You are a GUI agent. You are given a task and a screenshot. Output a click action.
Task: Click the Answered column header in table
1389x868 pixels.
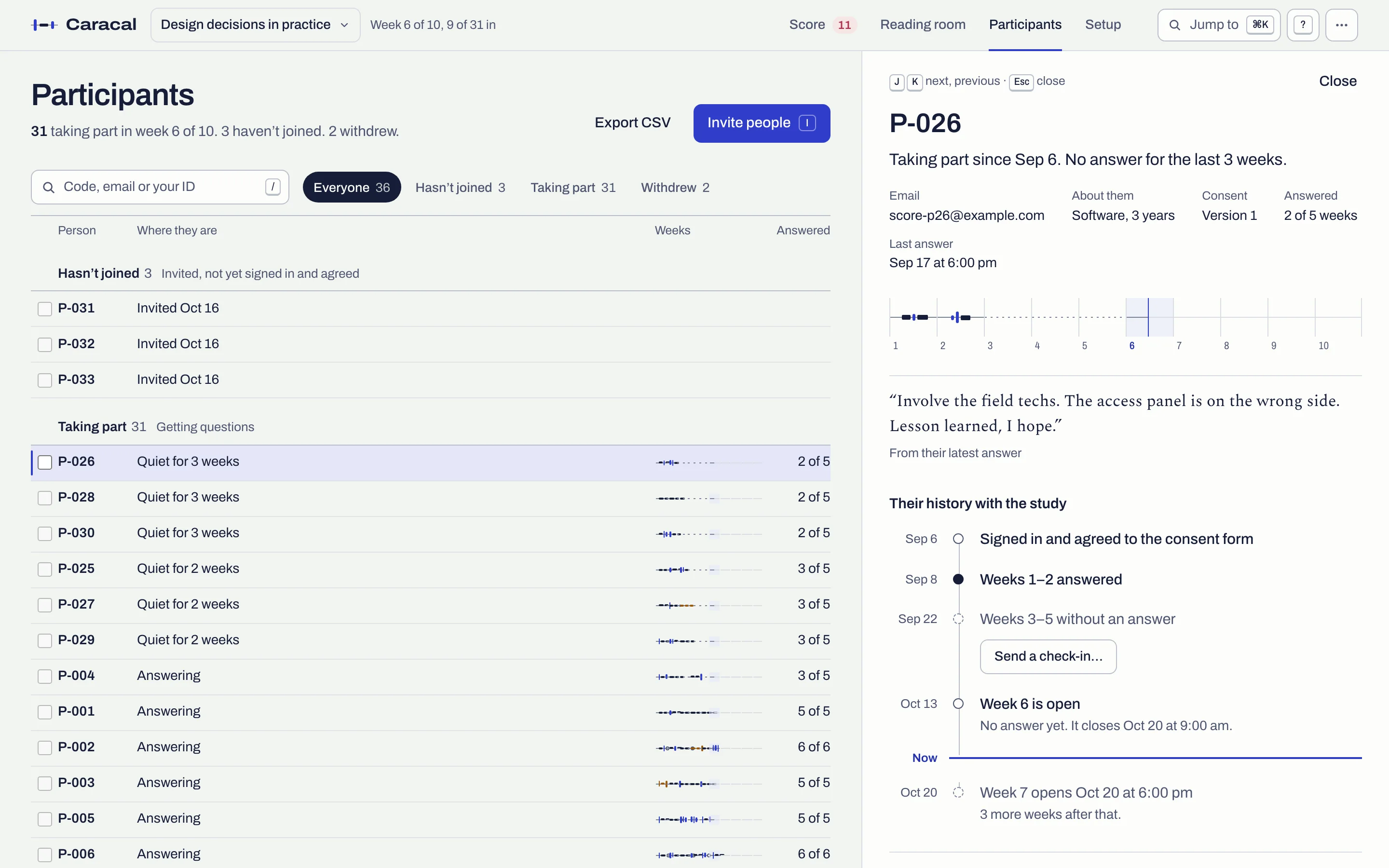pyautogui.click(x=803, y=230)
